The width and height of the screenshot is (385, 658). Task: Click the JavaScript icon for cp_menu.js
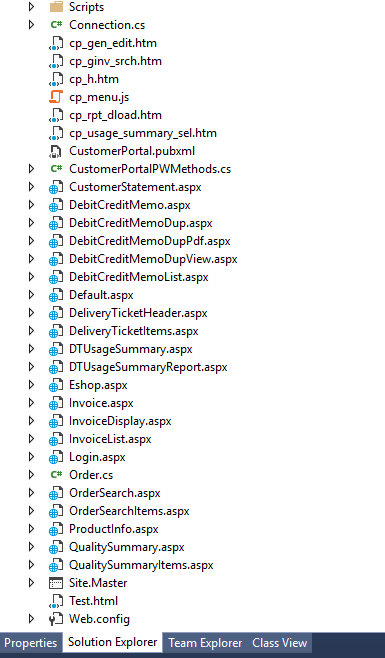(56, 97)
